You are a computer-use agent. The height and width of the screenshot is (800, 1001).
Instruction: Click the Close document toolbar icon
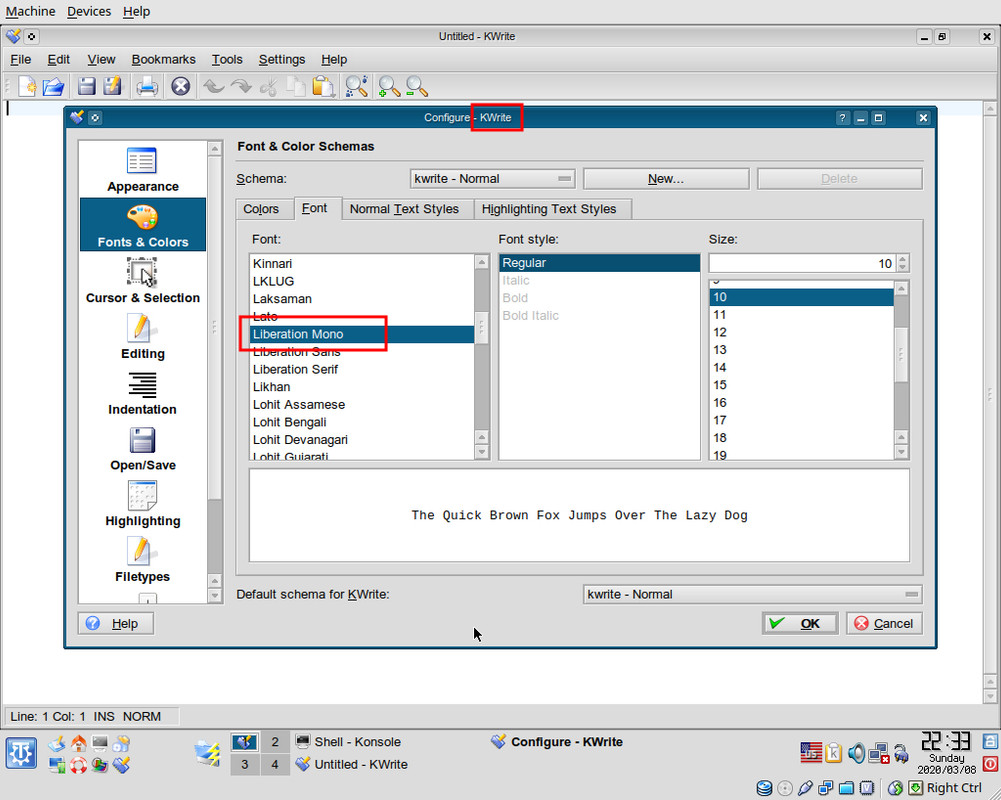181,86
